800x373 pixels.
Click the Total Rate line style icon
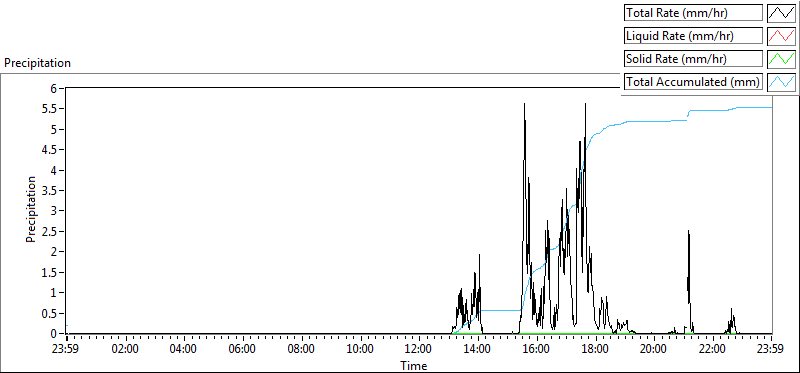point(781,13)
